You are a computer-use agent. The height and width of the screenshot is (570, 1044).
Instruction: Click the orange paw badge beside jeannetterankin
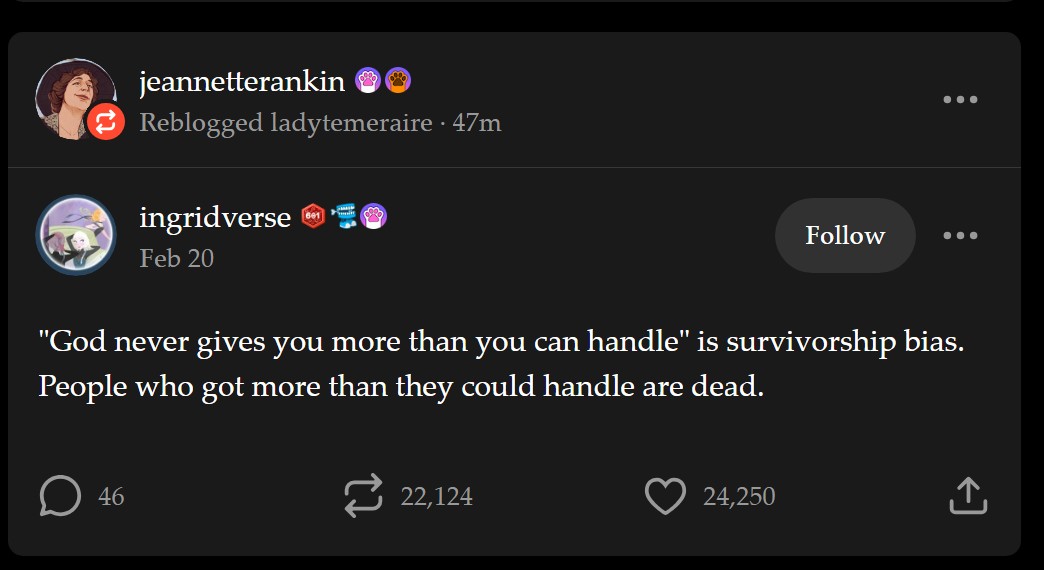click(x=398, y=81)
